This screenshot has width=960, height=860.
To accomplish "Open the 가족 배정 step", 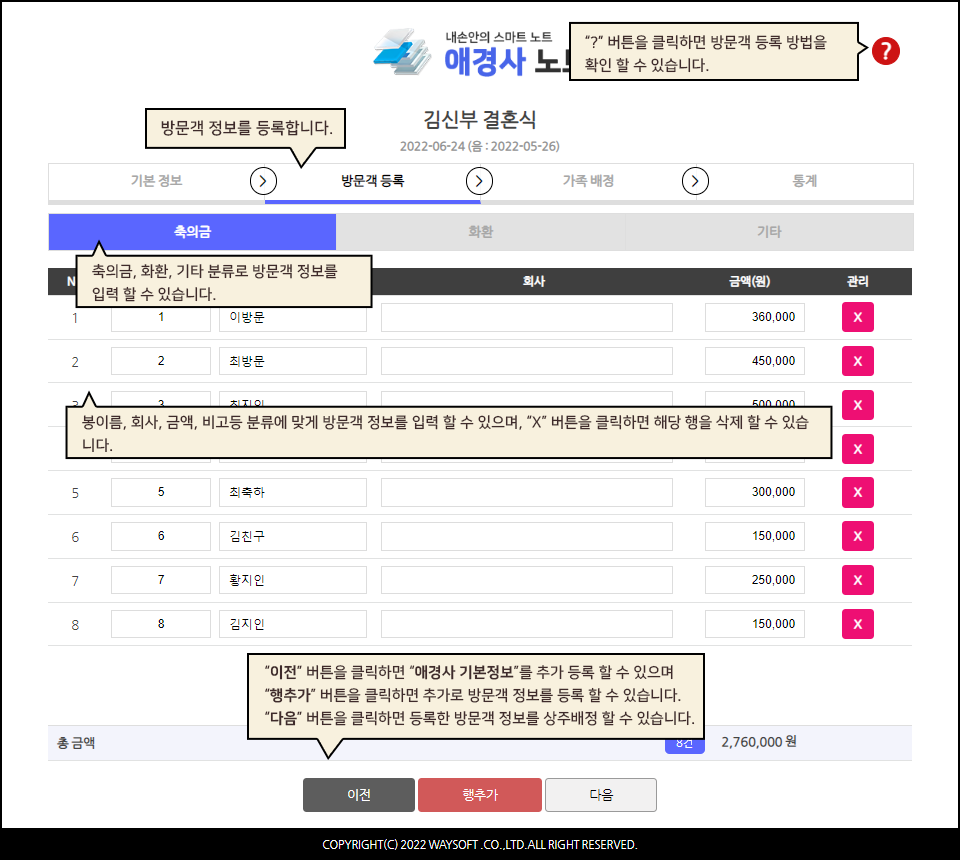I will click(x=588, y=181).
